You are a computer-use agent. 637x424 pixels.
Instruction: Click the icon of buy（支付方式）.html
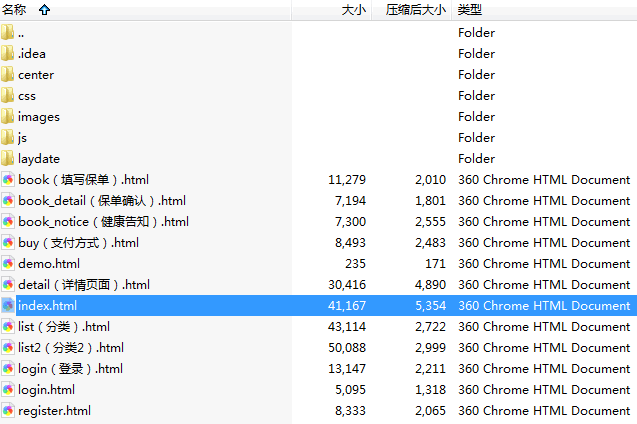[8, 243]
